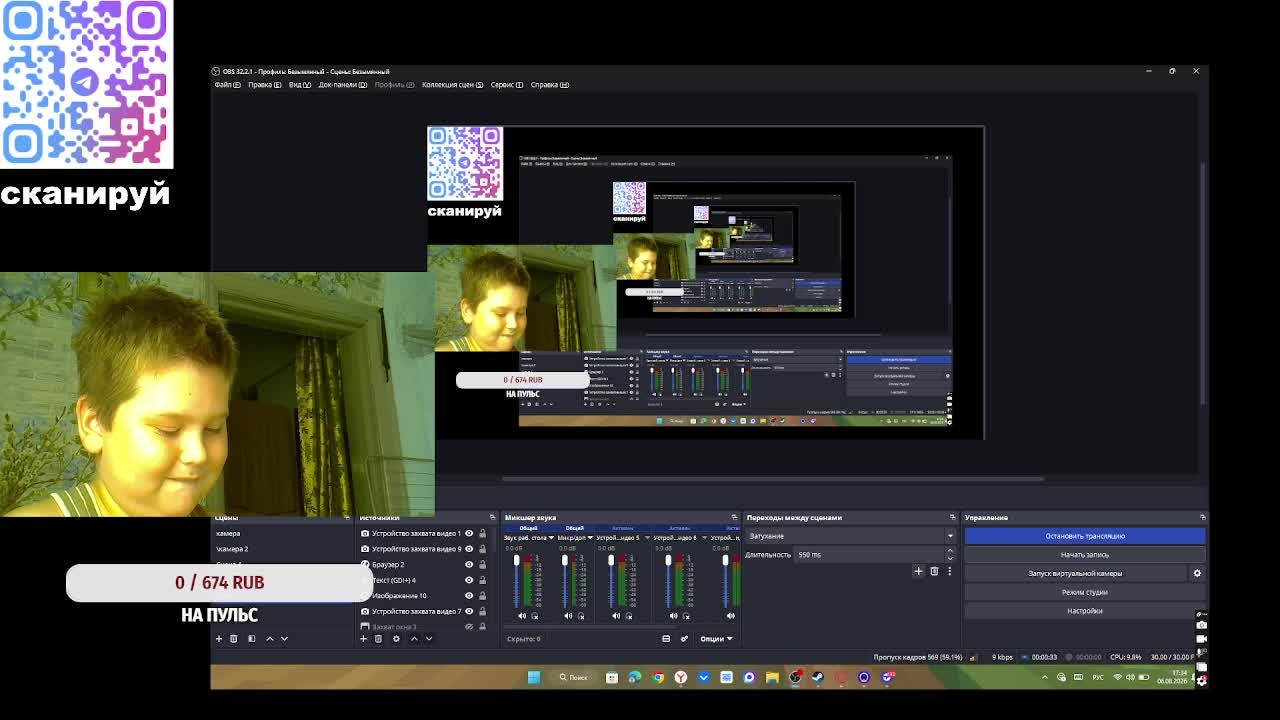Mute the Микр/доп audio channel
The height and width of the screenshot is (720, 1280).
click(568, 616)
